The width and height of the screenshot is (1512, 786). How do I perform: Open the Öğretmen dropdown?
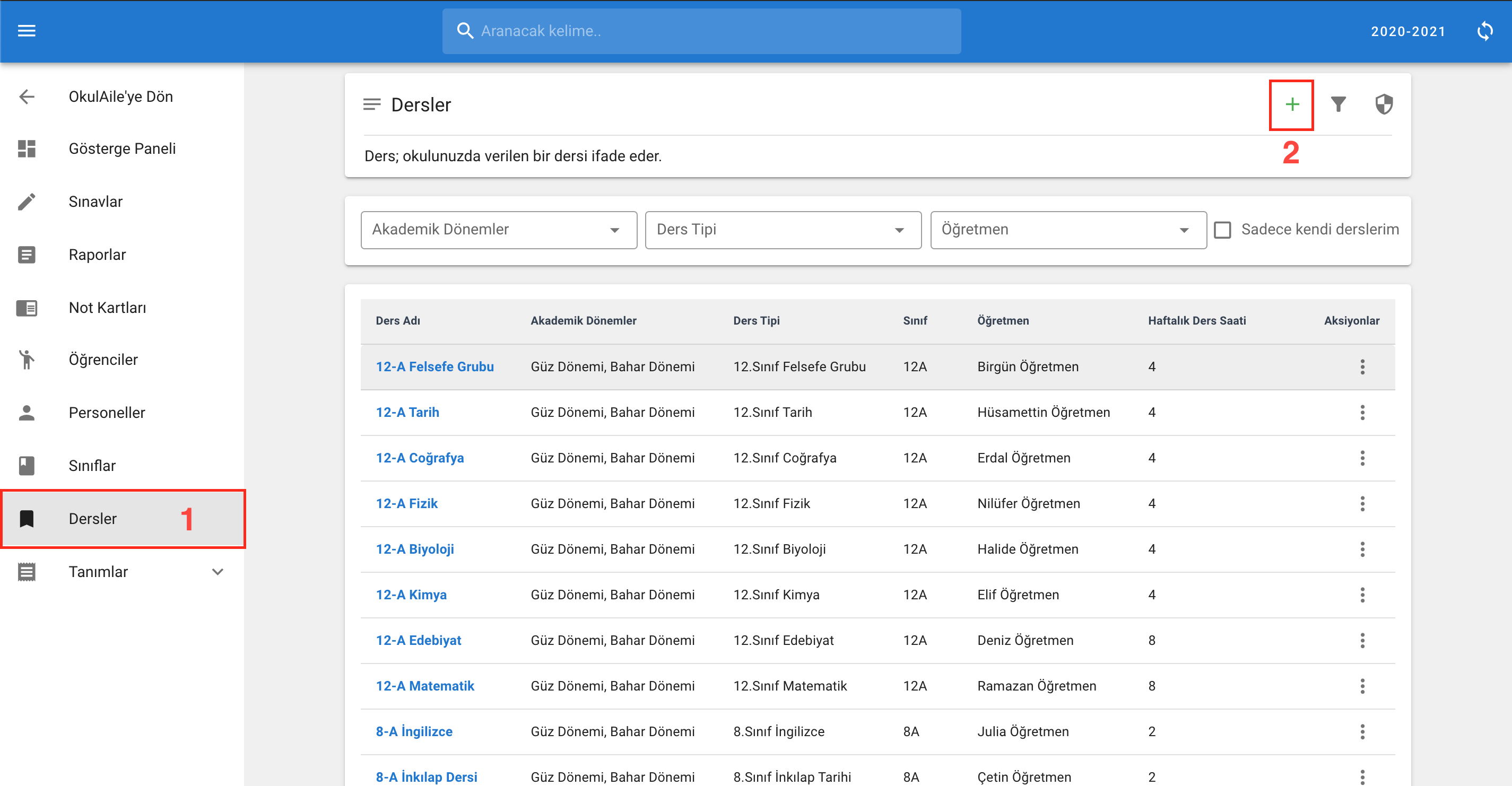pyautogui.click(x=1068, y=230)
